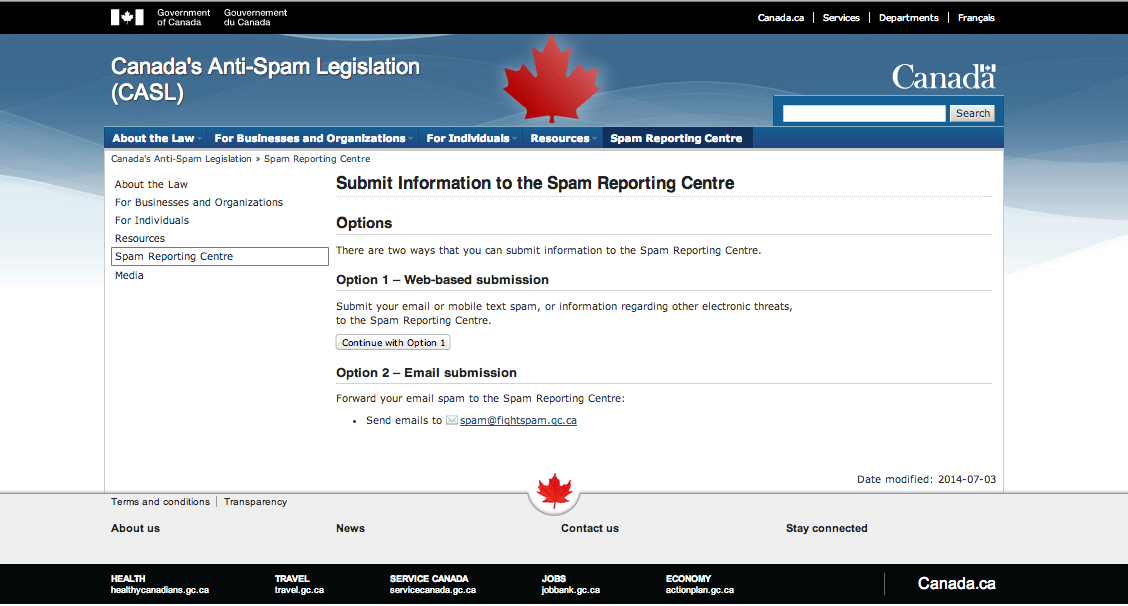Open Media in the left sidebar
The width and height of the screenshot is (1128, 606).
pos(129,275)
